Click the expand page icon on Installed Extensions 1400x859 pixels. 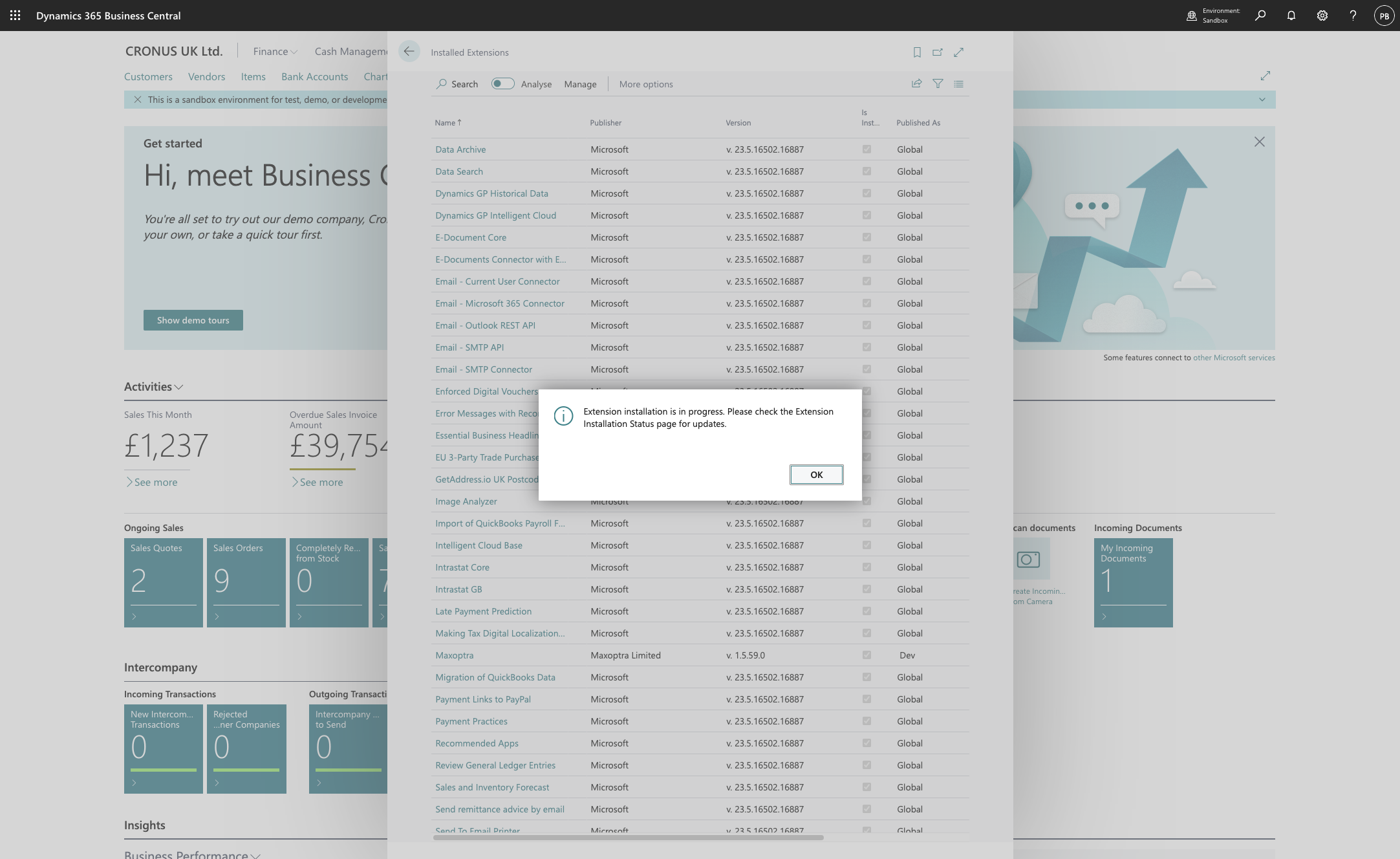coord(958,52)
